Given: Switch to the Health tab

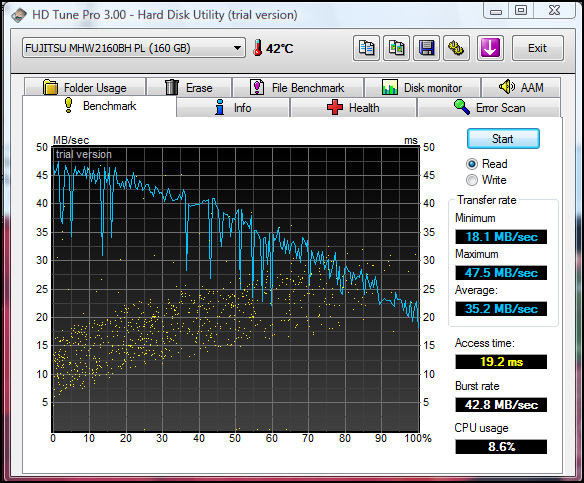Looking at the screenshot, I should pos(353,108).
